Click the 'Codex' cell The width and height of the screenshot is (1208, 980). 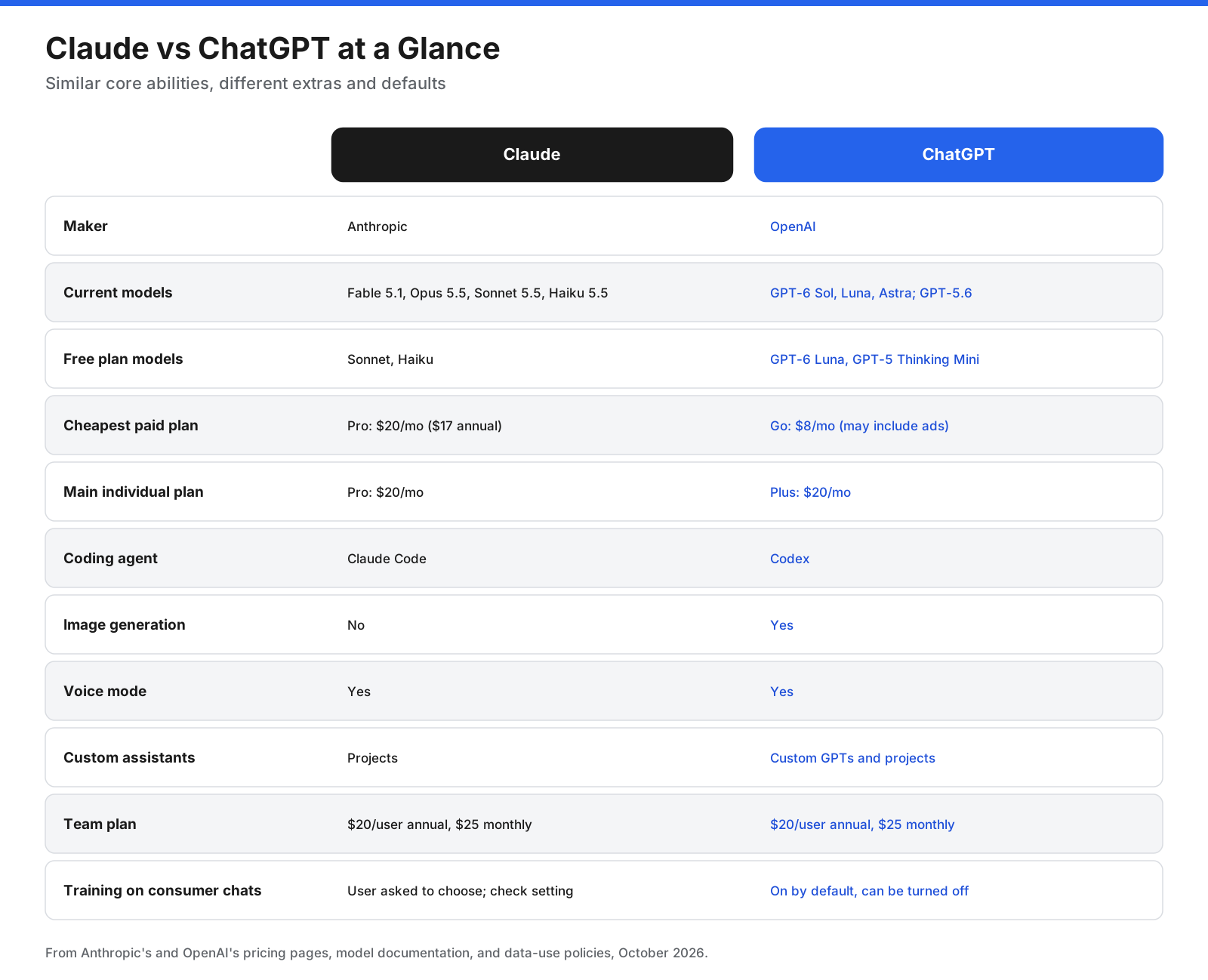point(790,559)
